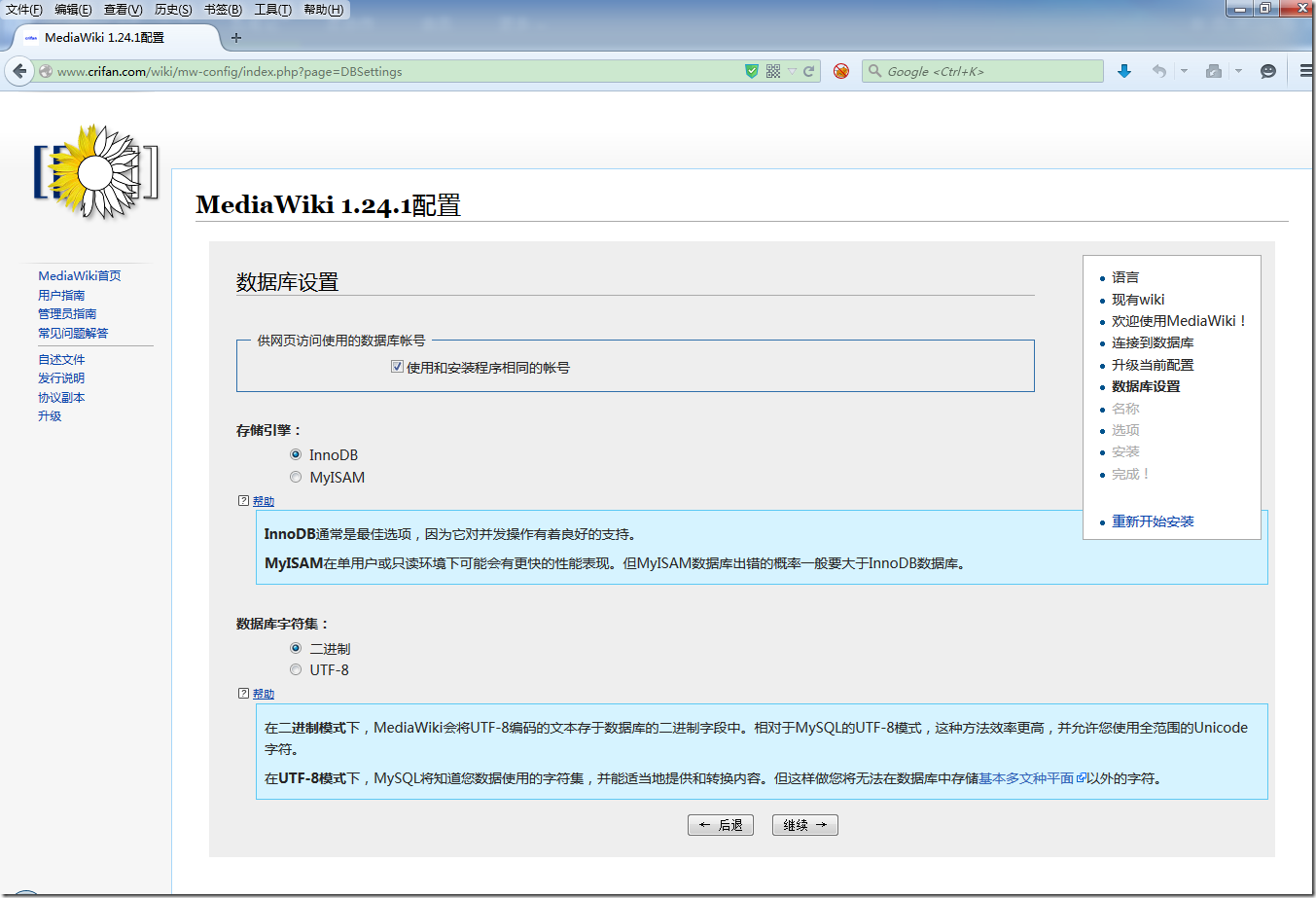The height and width of the screenshot is (898, 1316).
Task: Expand the dropdown next to undo icon
Action: pyautogui.click(x=1184, y=71)
